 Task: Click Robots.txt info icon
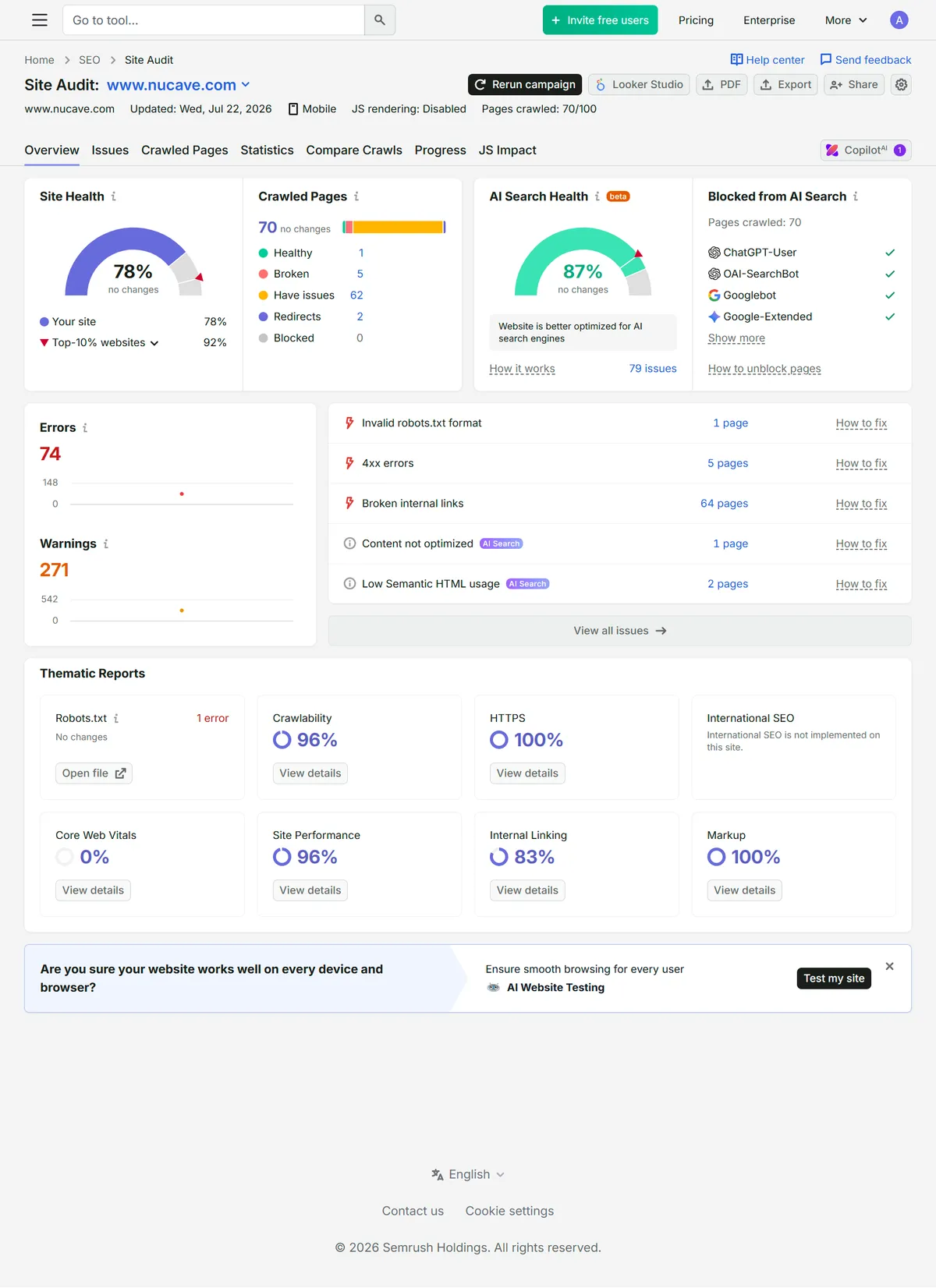tap(116, 718)
